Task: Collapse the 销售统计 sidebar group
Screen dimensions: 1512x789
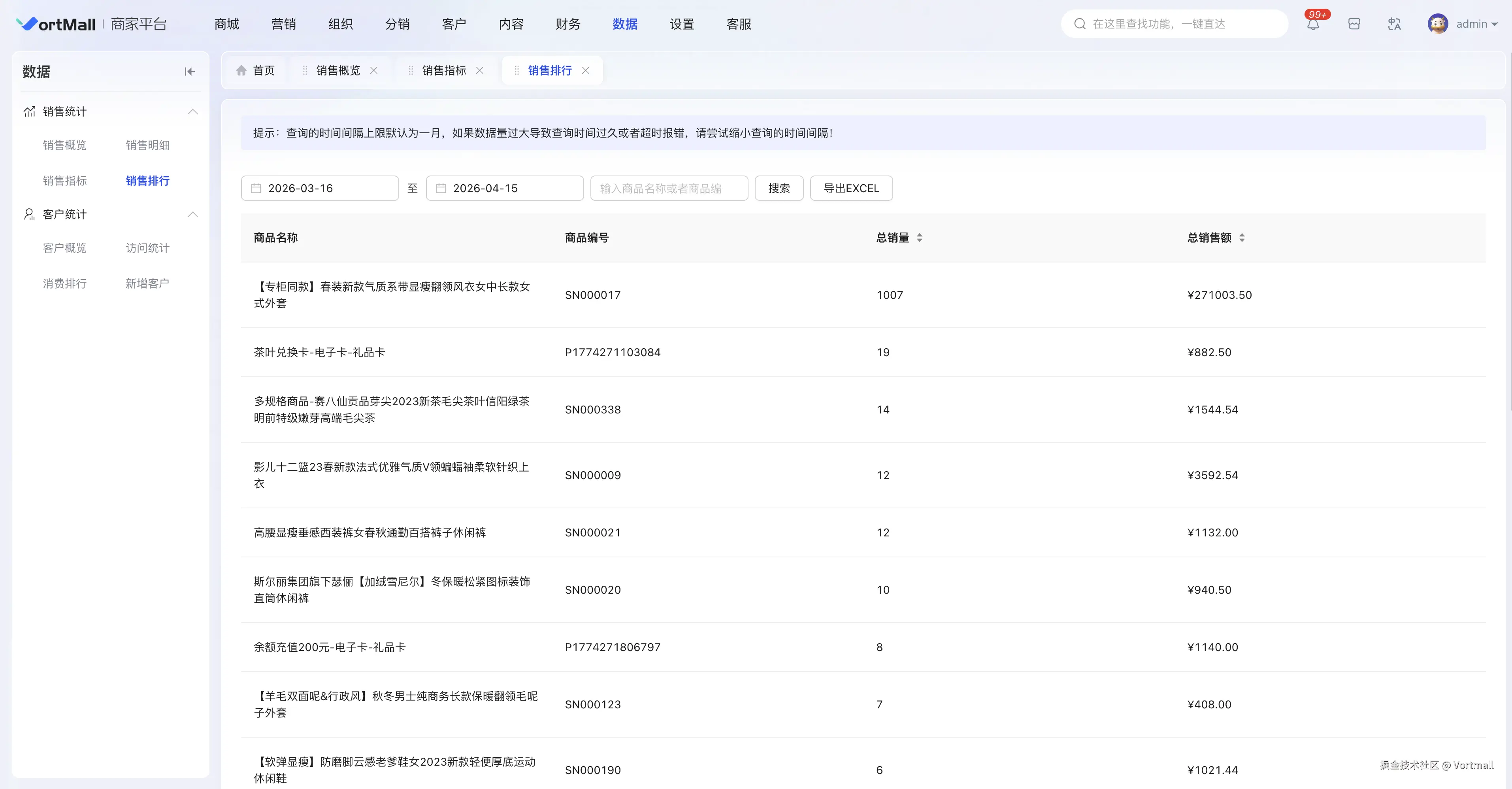Action: (192, 111)
